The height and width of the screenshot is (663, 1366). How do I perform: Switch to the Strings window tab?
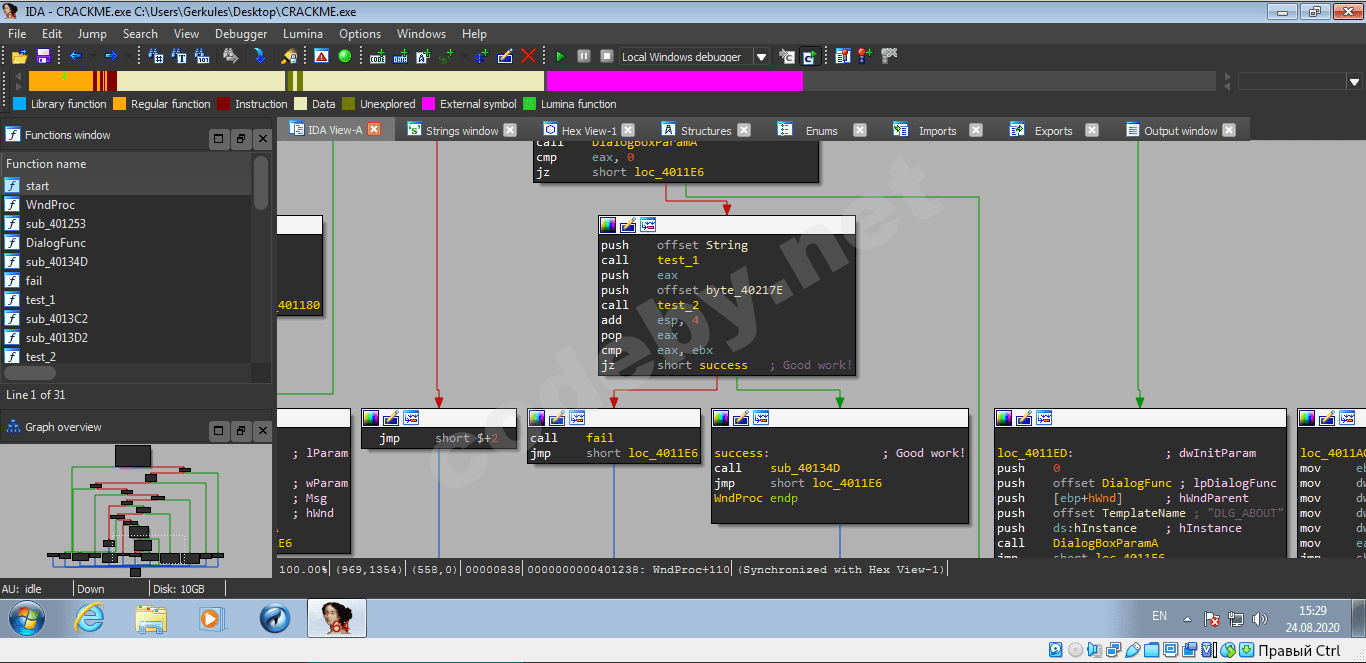(461, 131)
